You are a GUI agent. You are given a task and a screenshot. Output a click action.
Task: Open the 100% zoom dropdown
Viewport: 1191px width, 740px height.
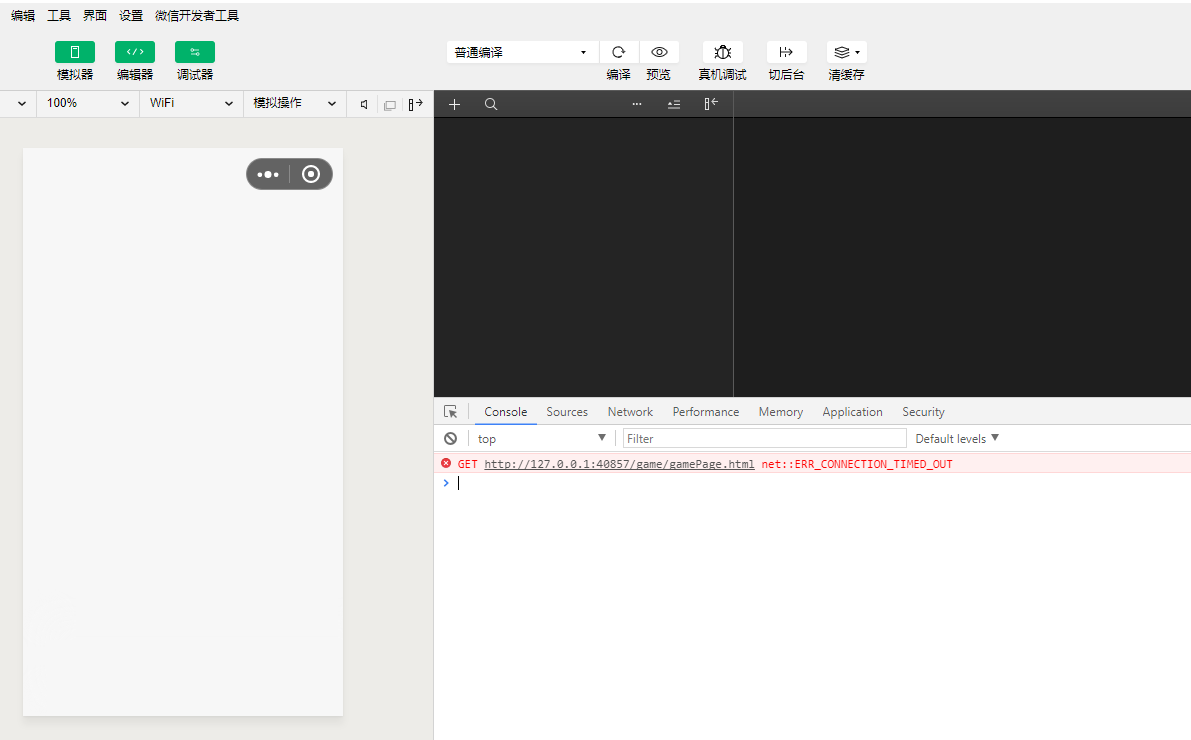[x=88, y=103]
